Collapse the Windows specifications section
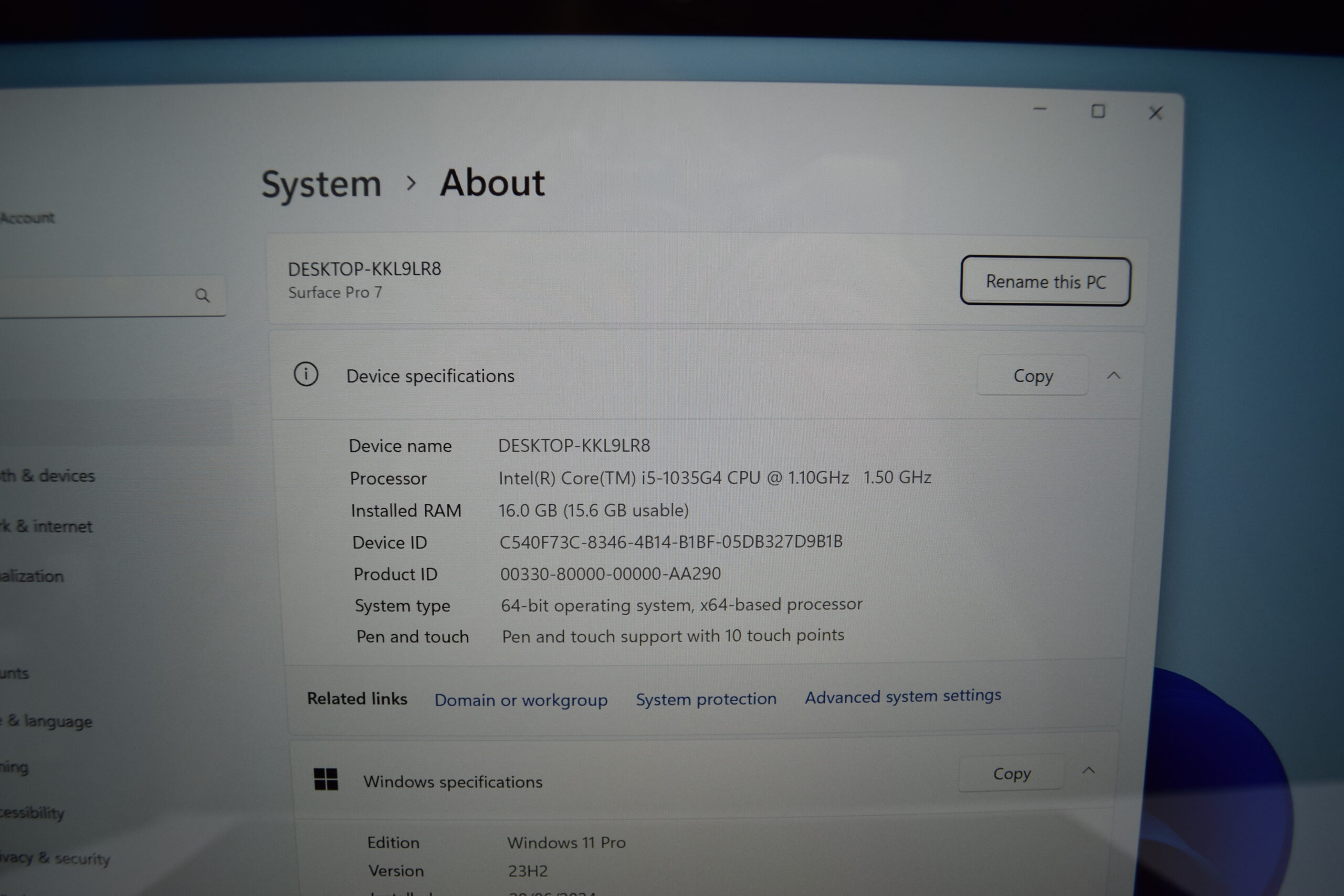The width and height of the screenshot is (1344, 896). (x=1088, y=771)
